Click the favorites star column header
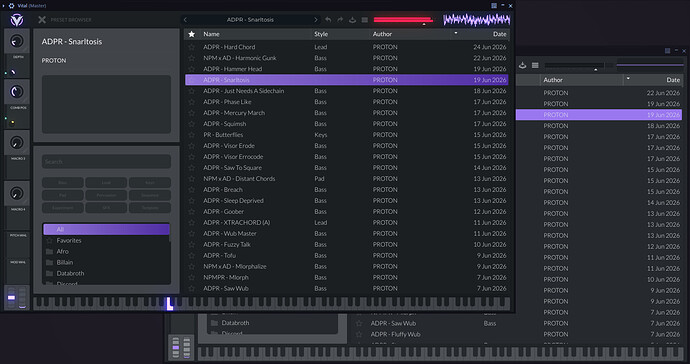Image resolution: width=690 pixels, height=364 pixels. pyautogui.click(x=191, y=34)
